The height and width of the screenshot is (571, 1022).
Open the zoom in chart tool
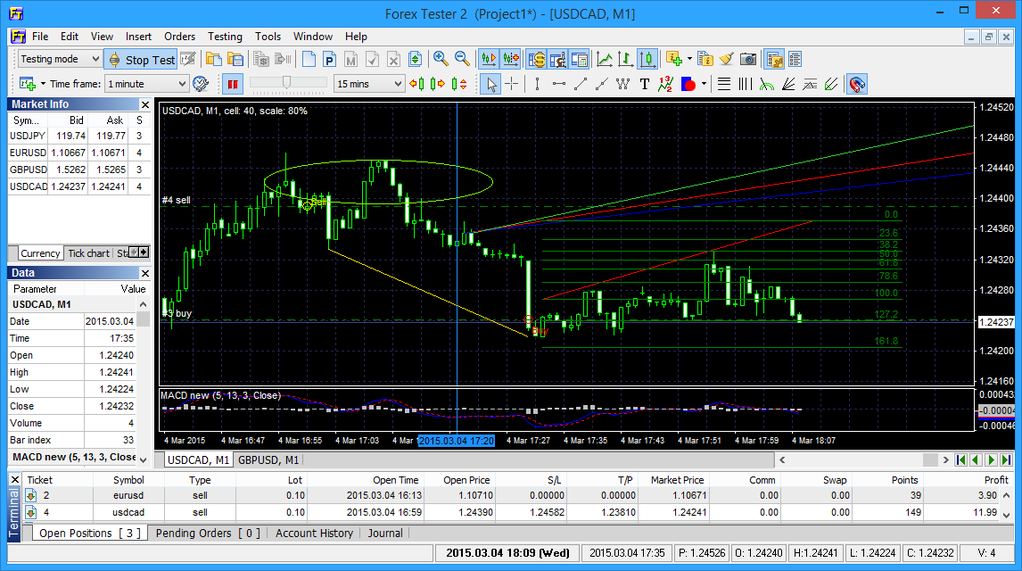[441, 59]
